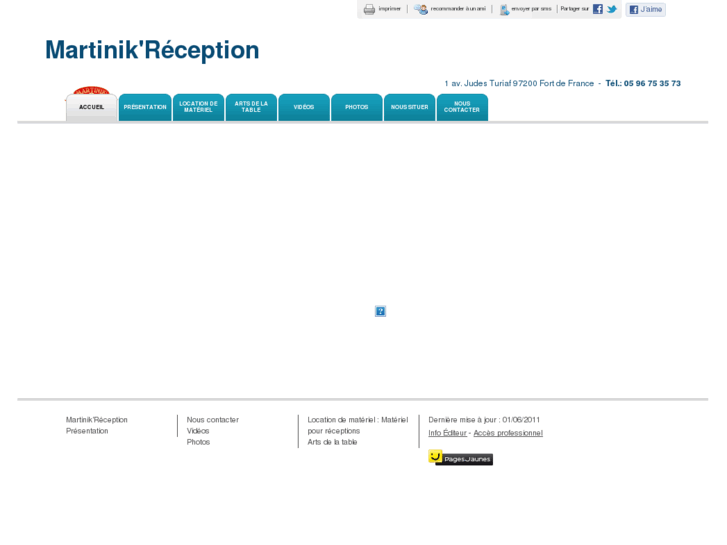
Task: Click 'envoyer par sms' link
Action: [x=531, y=9]
